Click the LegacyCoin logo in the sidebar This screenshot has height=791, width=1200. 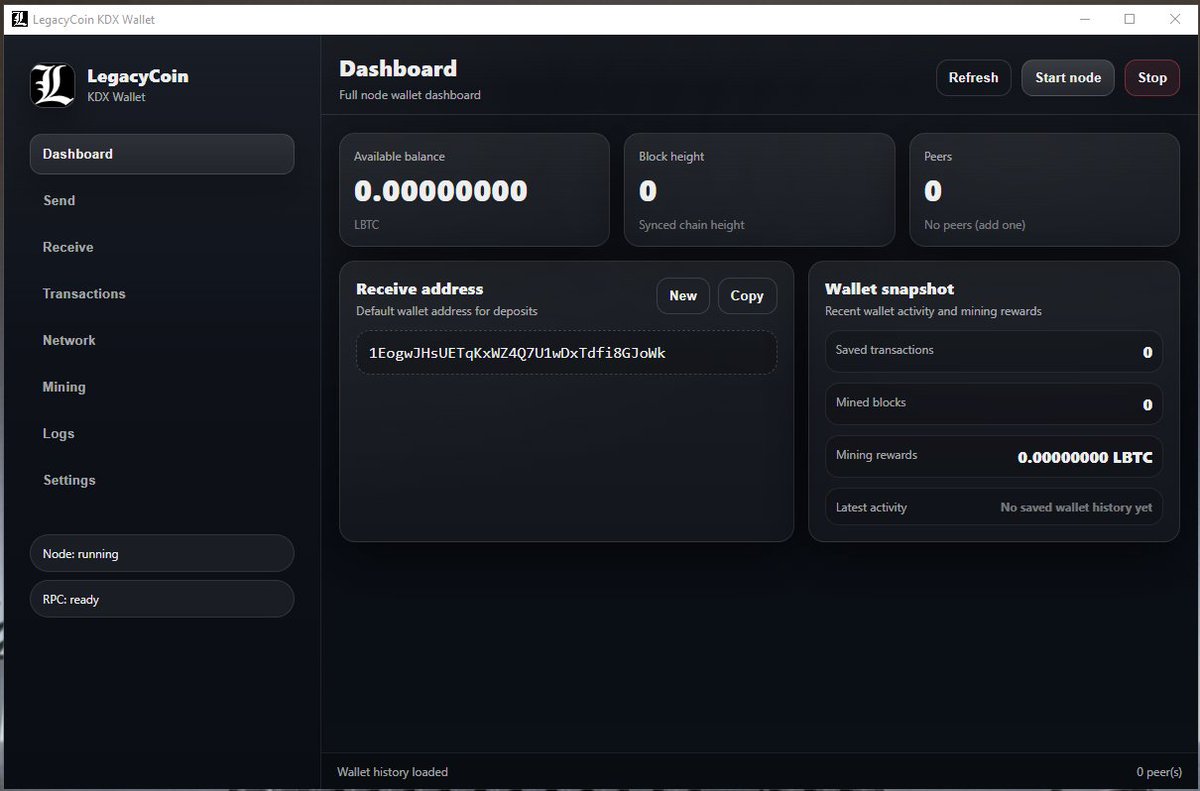click(53, 86)
